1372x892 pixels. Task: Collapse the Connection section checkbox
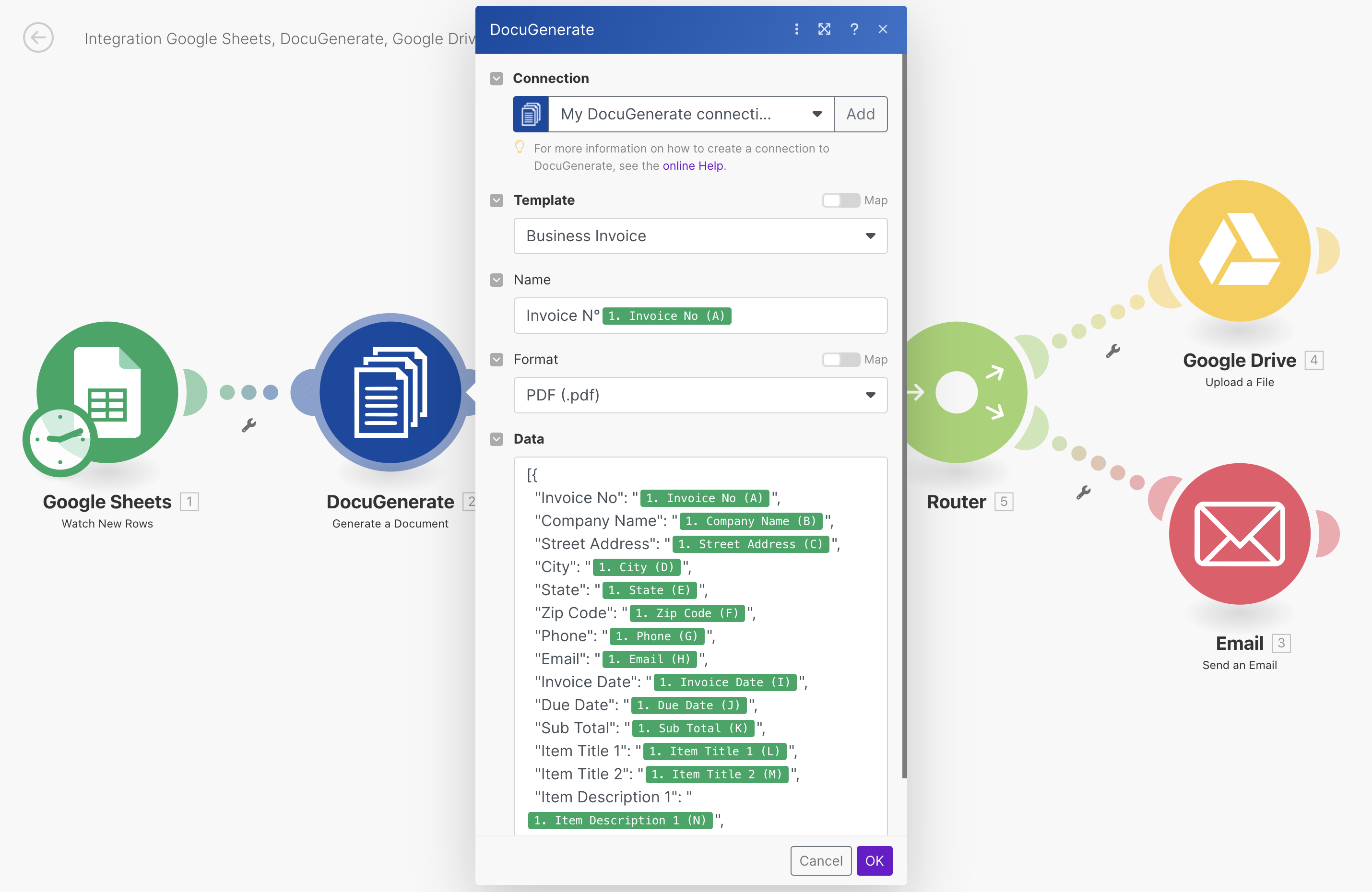click(497, 78)
